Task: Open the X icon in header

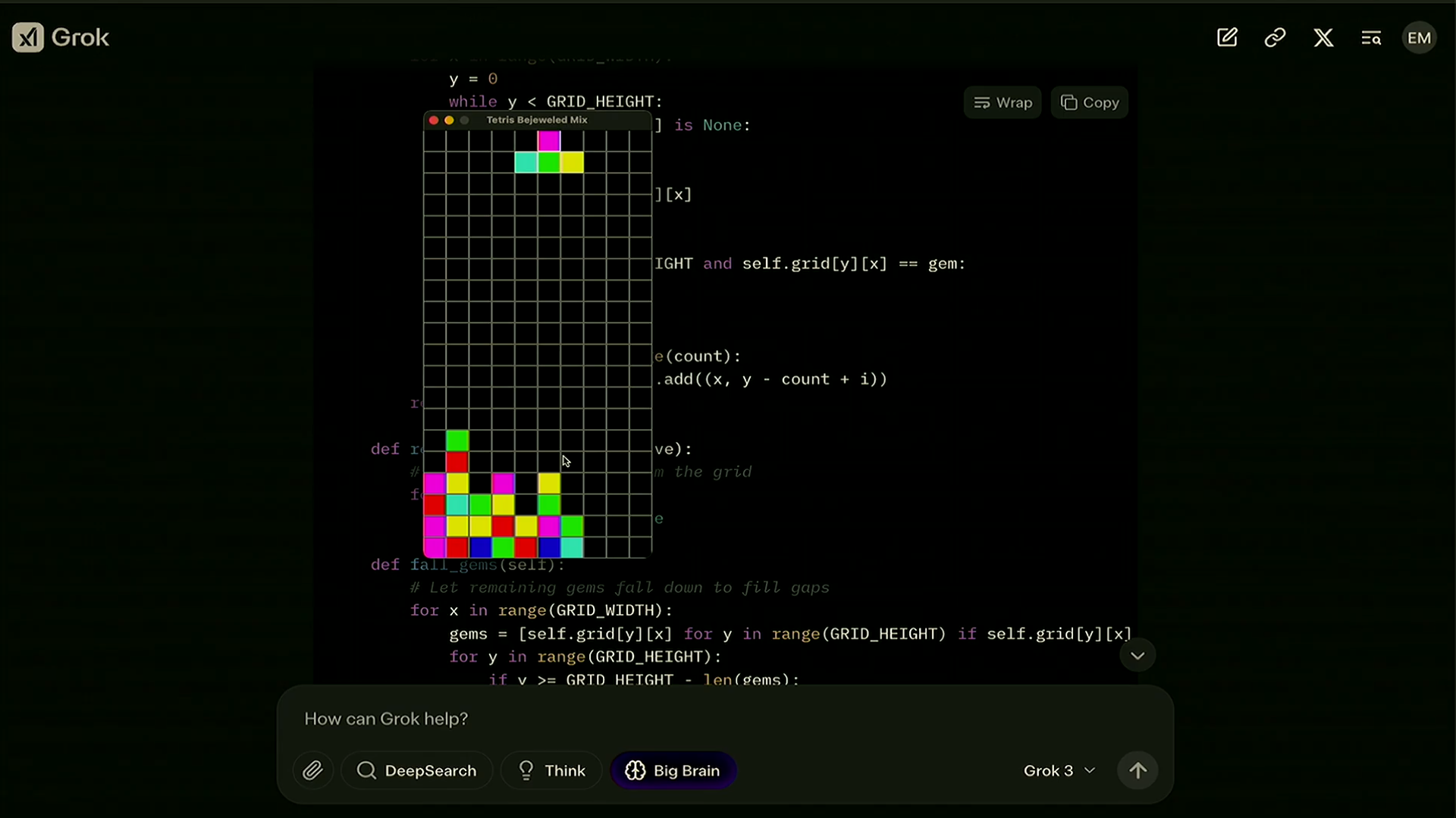Action: [x=1323, y=38]
